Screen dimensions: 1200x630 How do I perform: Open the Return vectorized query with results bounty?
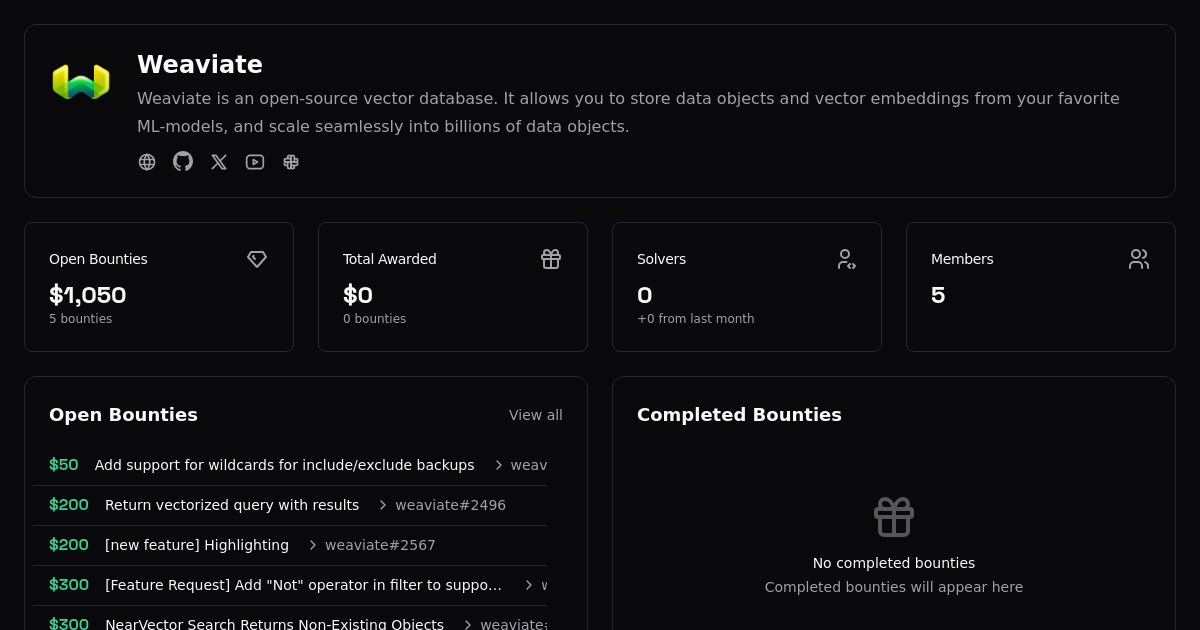tap(232, 505)
